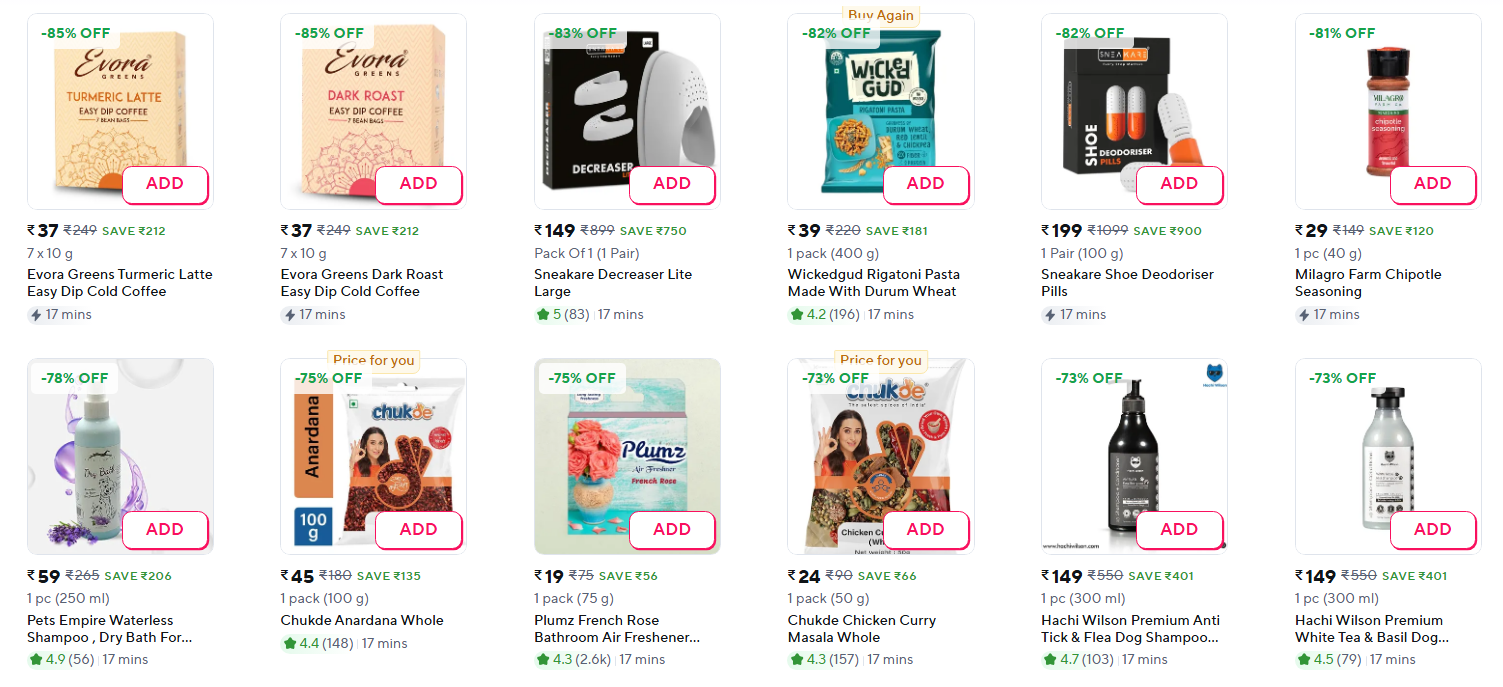Click green star rating of Sneakare Decreaser Lite
The height and width of the screenshot is (687, 1503).
click(x=543, y=315)
